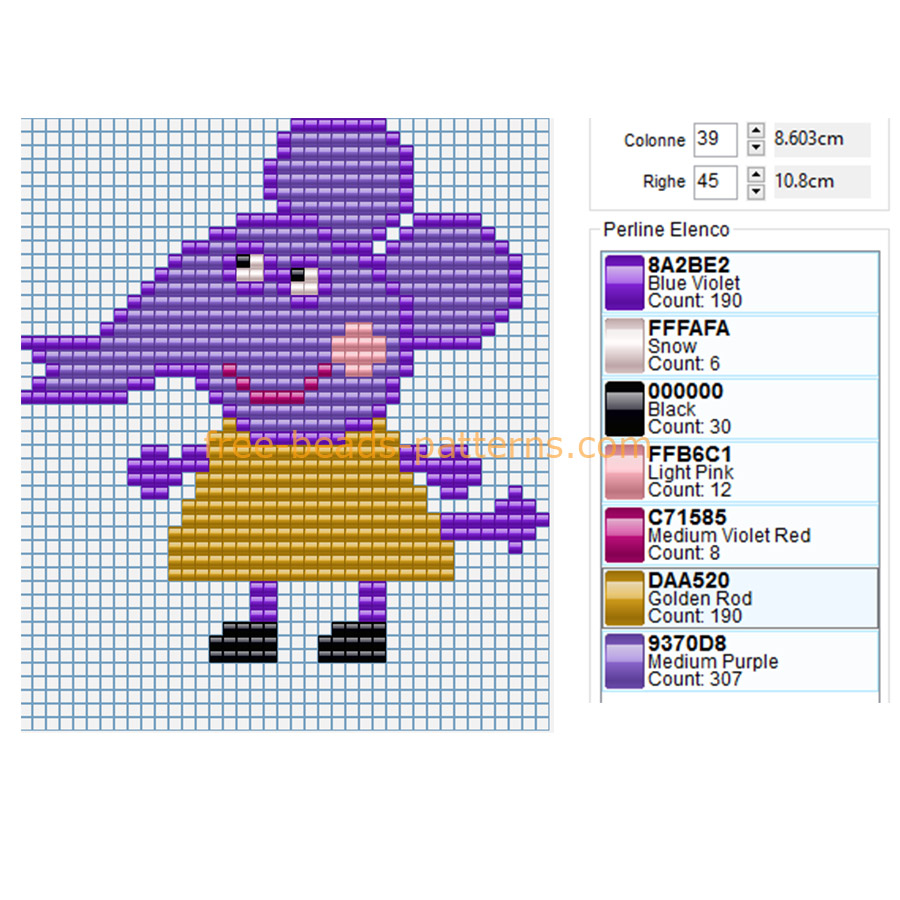The image size is (900, 900).
Task: Select the Medium Purple 9370D8 color swatch
Action: 624,661
